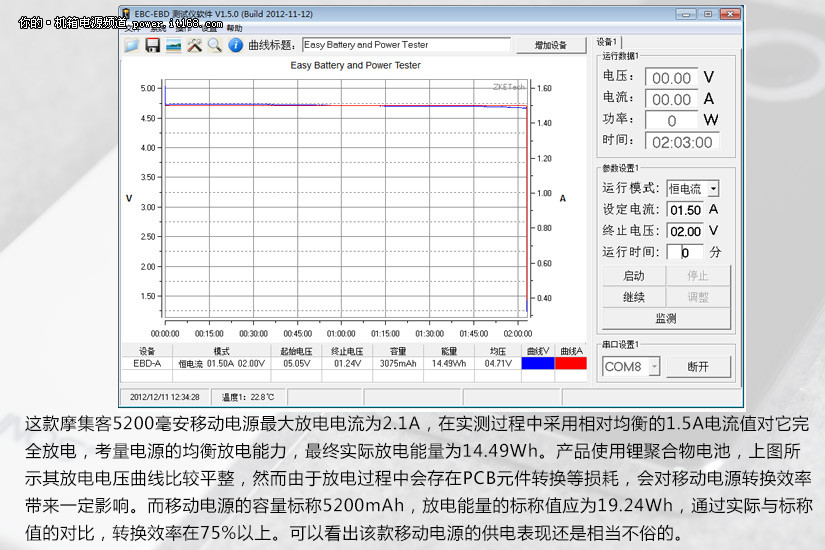Image resolution: width=825 pixels, height=550 pixels.
Task: Click the EBC-EBD app icon in title bar
Action: click(x=126, y=13)
